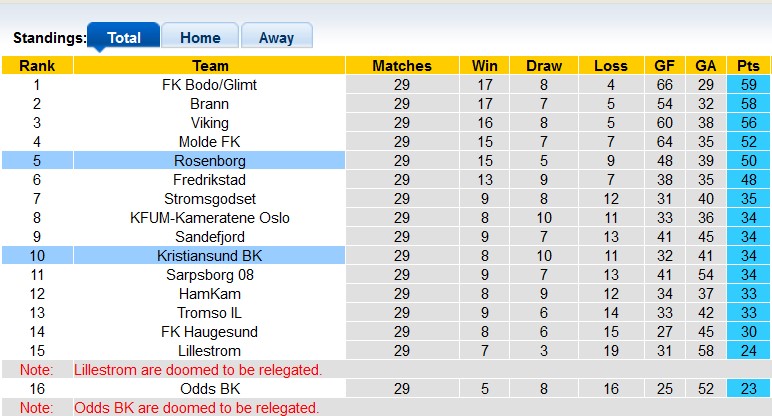Open KFUM-Kameratene Oslo team page

(x=209, y=218)
